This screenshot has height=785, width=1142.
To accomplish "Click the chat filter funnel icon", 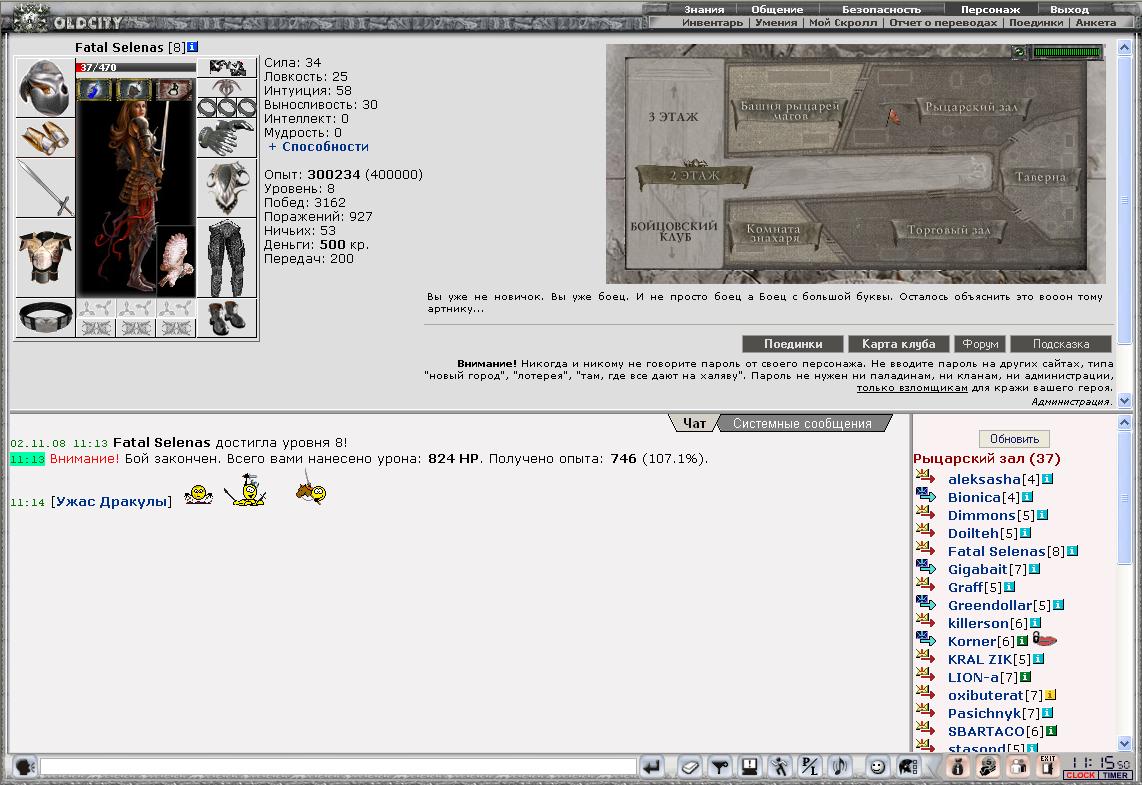I will click(x=720, y=766).
